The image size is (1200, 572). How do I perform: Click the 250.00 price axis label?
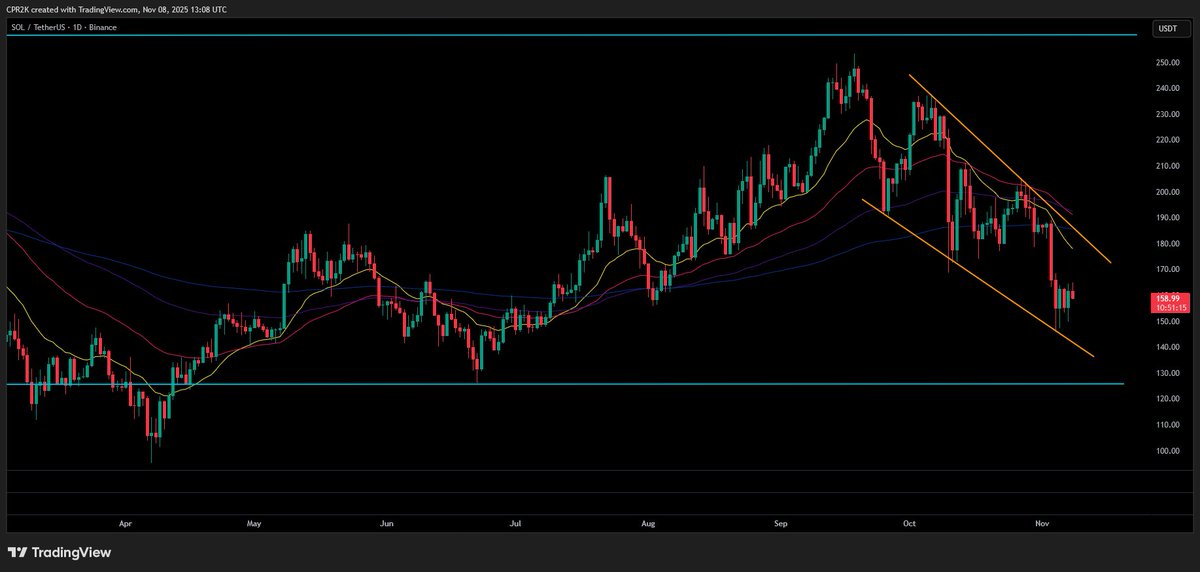[x=1168, y=62]
